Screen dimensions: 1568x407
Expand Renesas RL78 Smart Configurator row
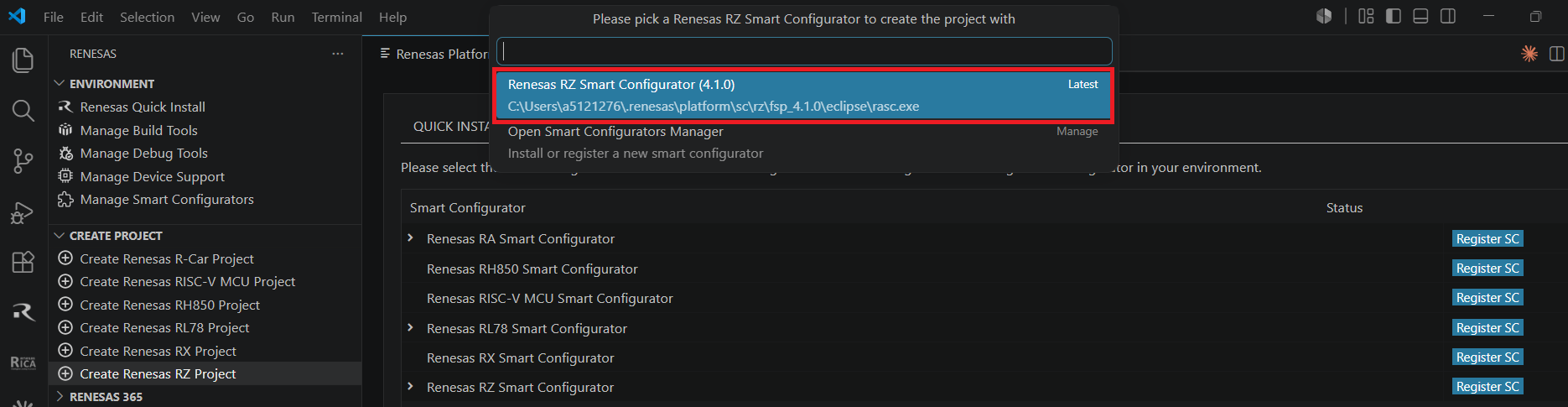click(x=410, y=327)
